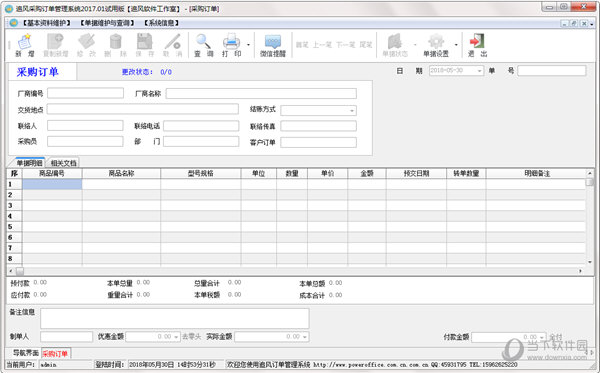Screen dimensions: 600x373
Task: Click the 明细备注 column header
Action: 537,174
